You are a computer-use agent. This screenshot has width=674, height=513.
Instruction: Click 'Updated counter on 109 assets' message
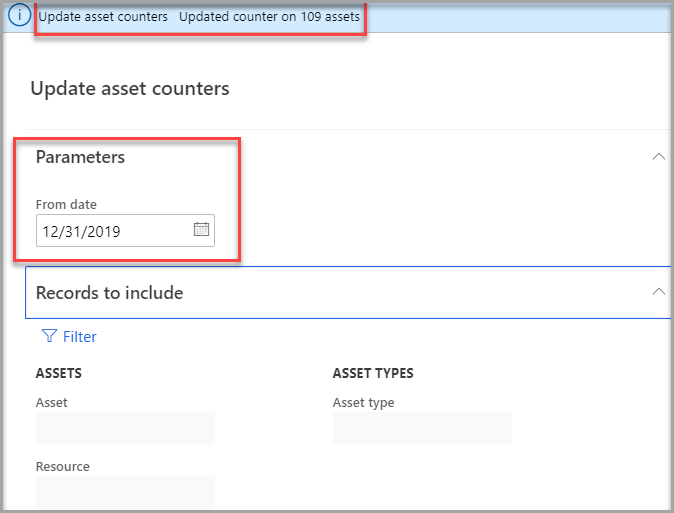(270, 16)
